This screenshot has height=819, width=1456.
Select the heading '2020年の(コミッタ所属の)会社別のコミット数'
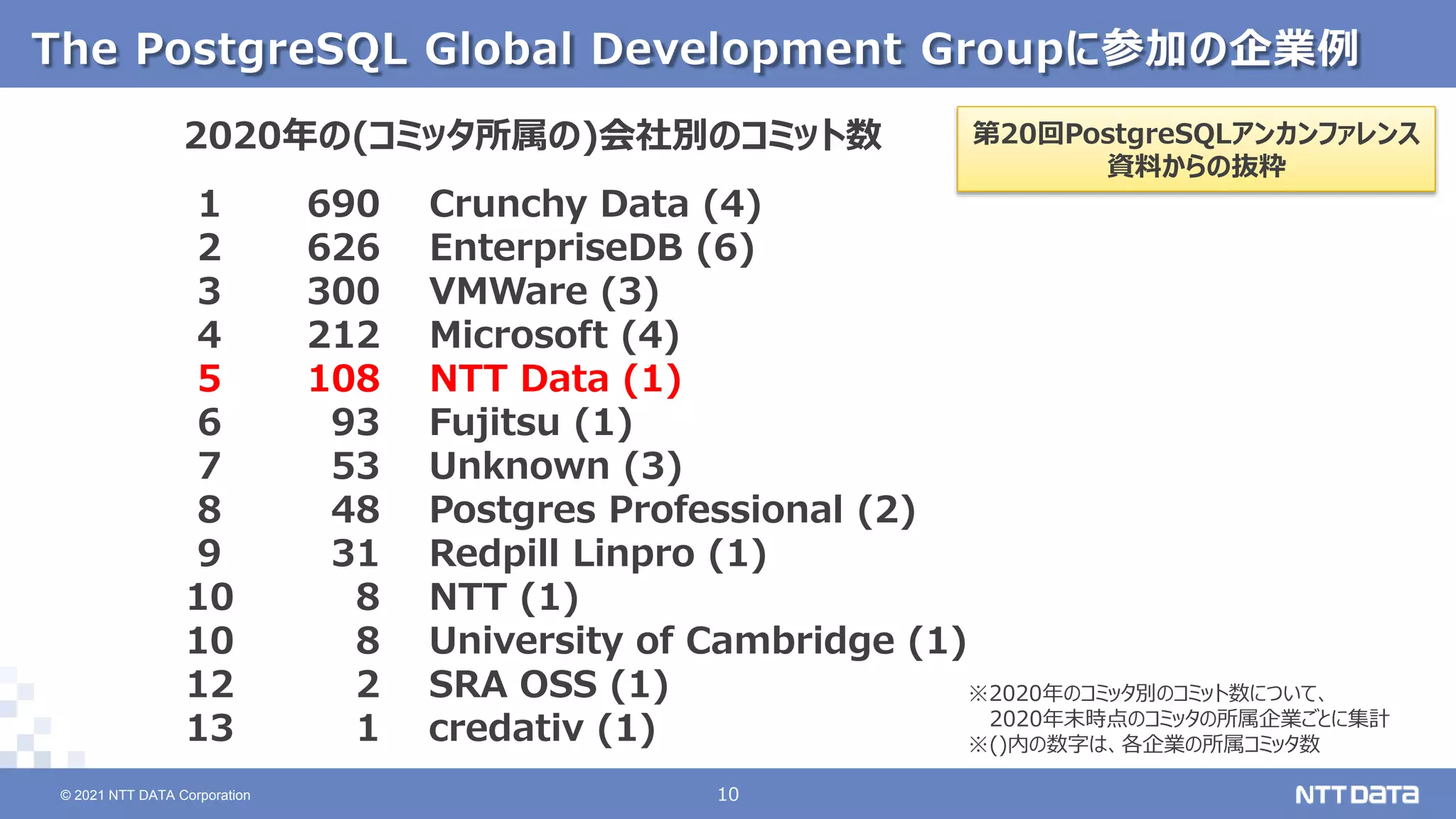coord(532,135)
